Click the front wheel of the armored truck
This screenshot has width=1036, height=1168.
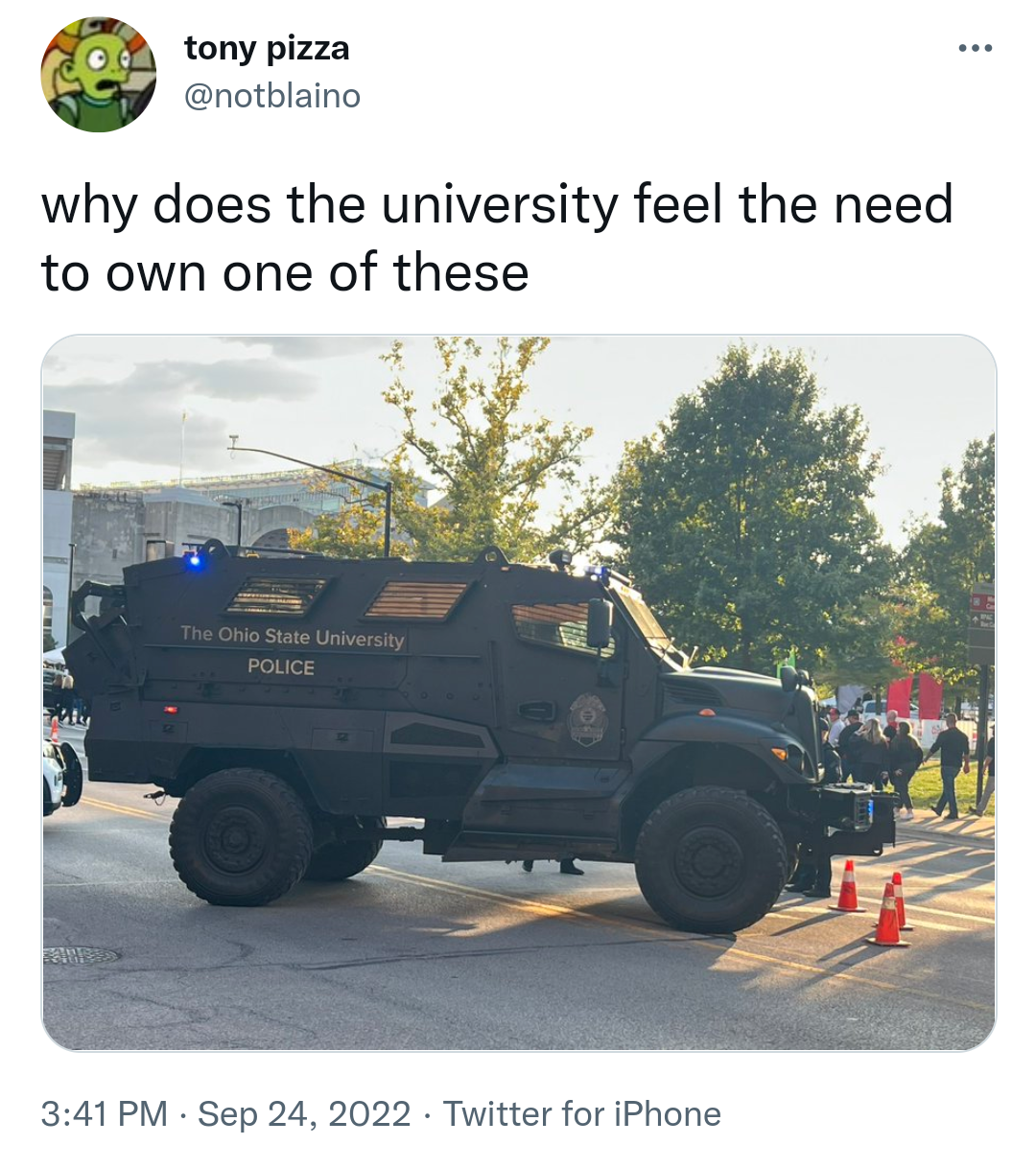tap(711, 859)
